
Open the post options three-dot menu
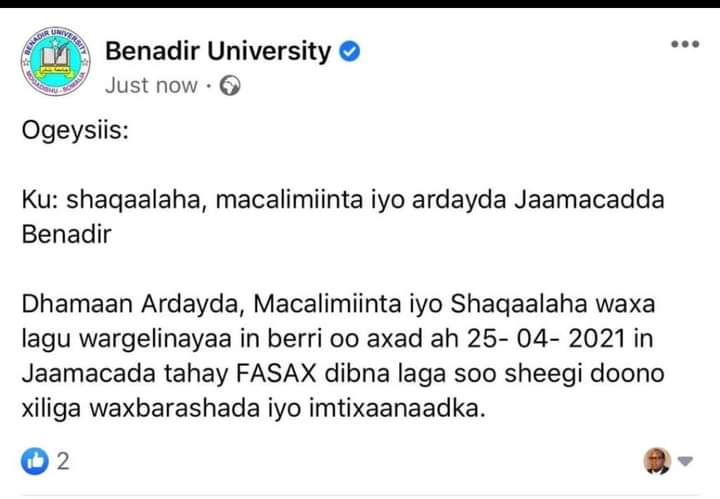pos(685,45)
